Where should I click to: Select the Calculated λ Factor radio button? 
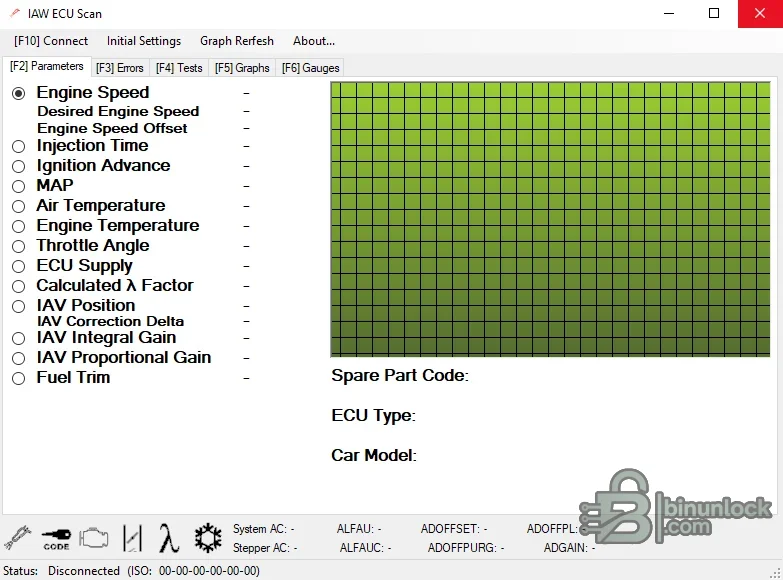click(x=18, y=286)
